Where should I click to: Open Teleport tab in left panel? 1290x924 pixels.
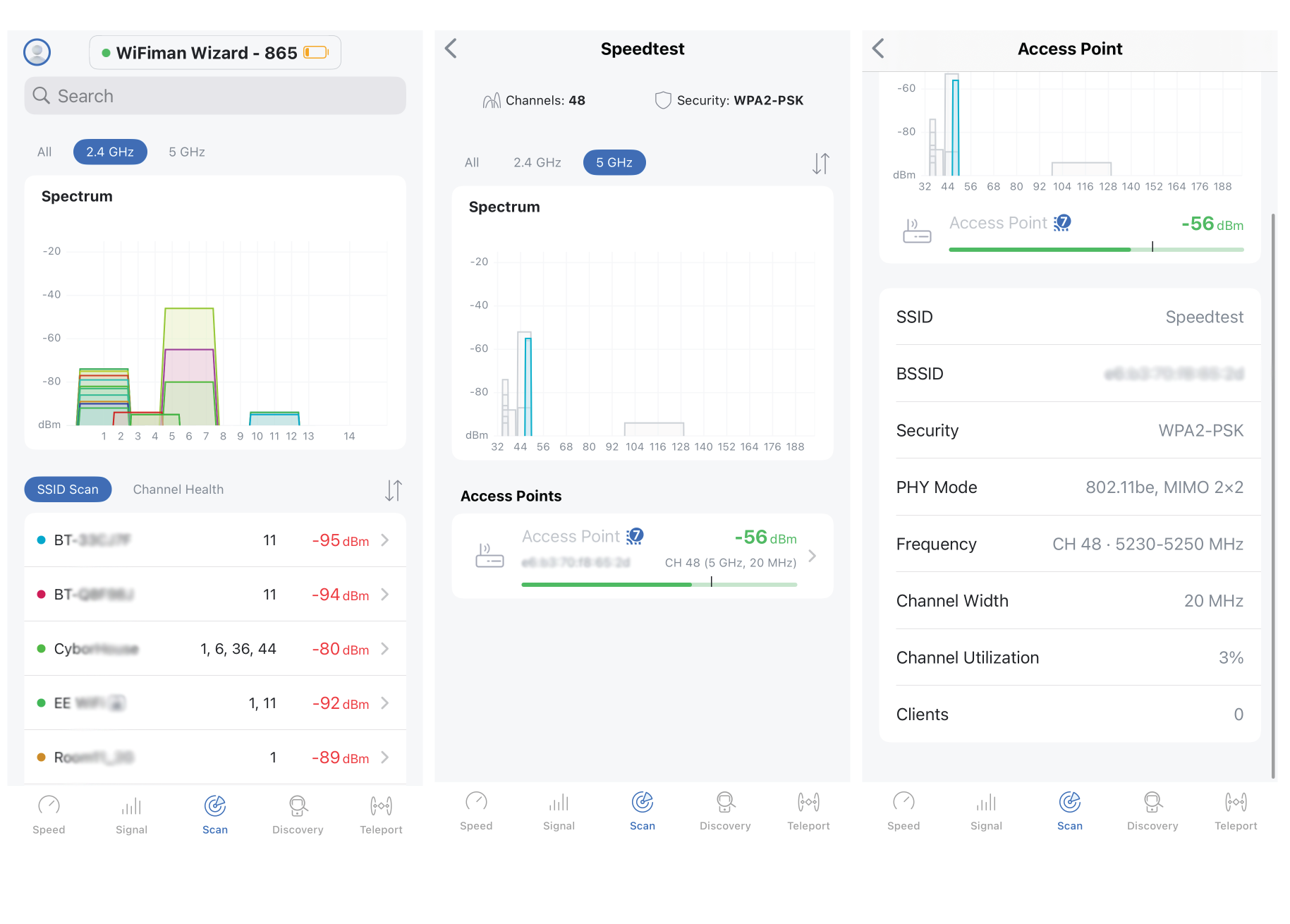pyautogui.click(x=381, y=815)
